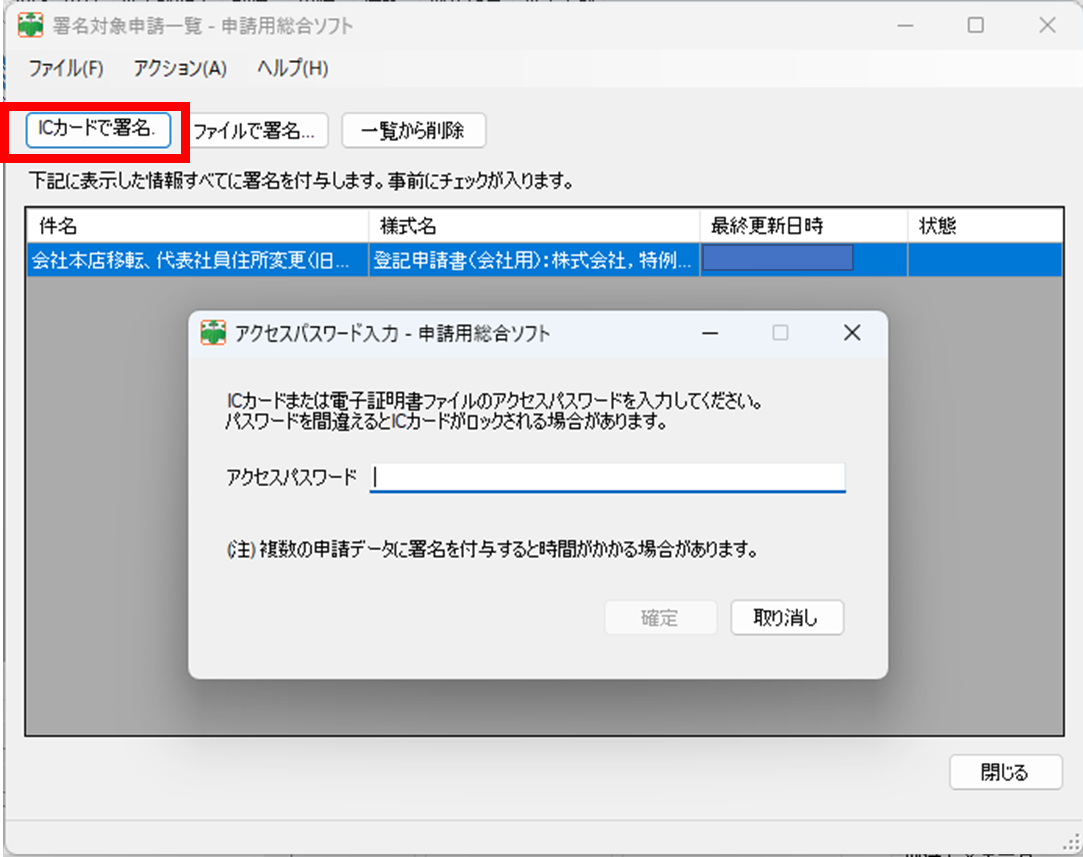Cancel with the 取り消し button
Screen dimensions: 1083x857
[x=786, y=618]
